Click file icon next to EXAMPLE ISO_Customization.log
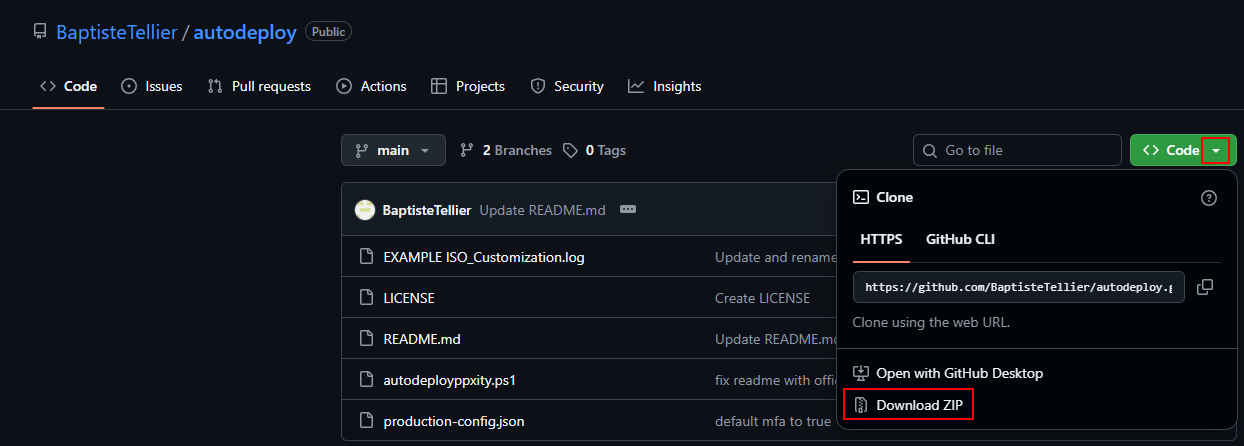 [x=366, y=257]
